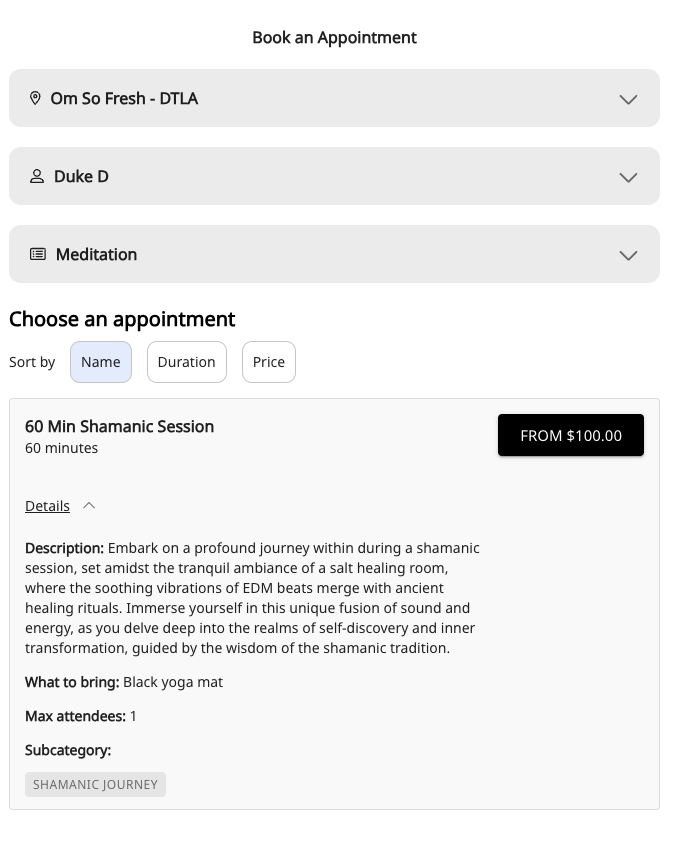This screenshot has width=683, height=858.
Task: Click the location pin icon
Action: (35, 98)
